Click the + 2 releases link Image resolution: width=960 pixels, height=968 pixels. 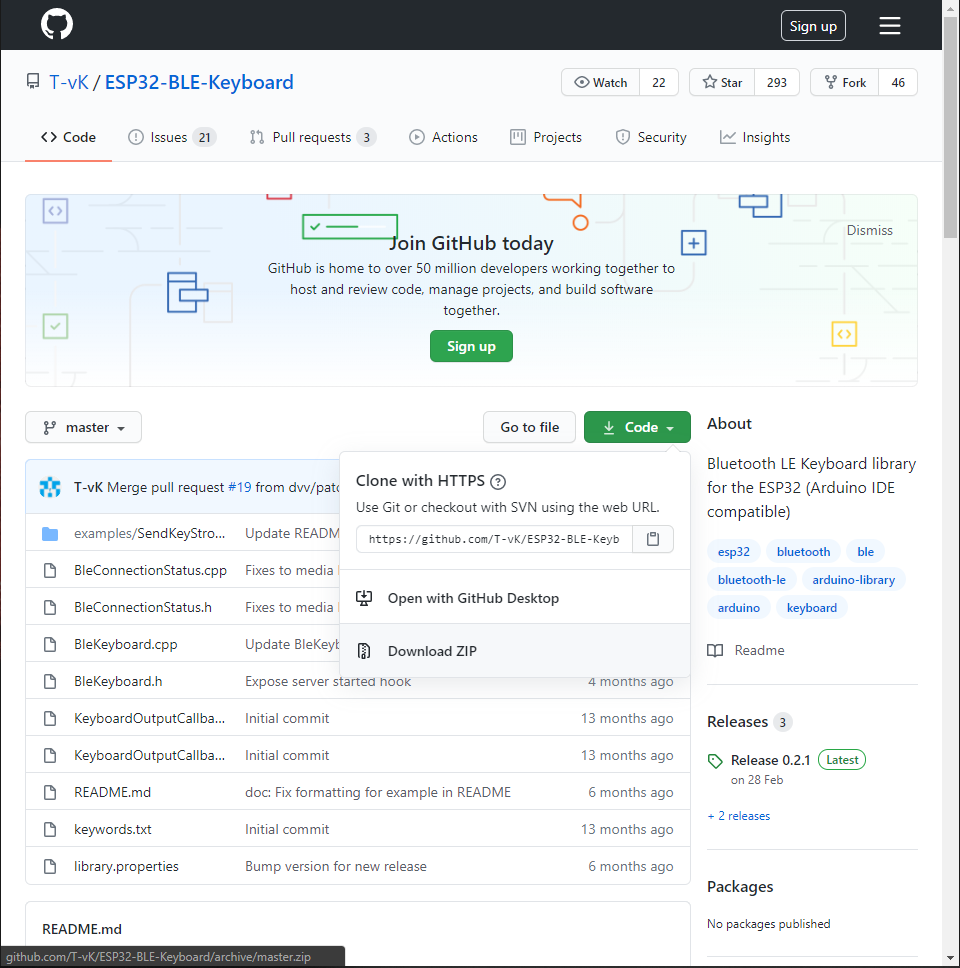coord(739,816)
